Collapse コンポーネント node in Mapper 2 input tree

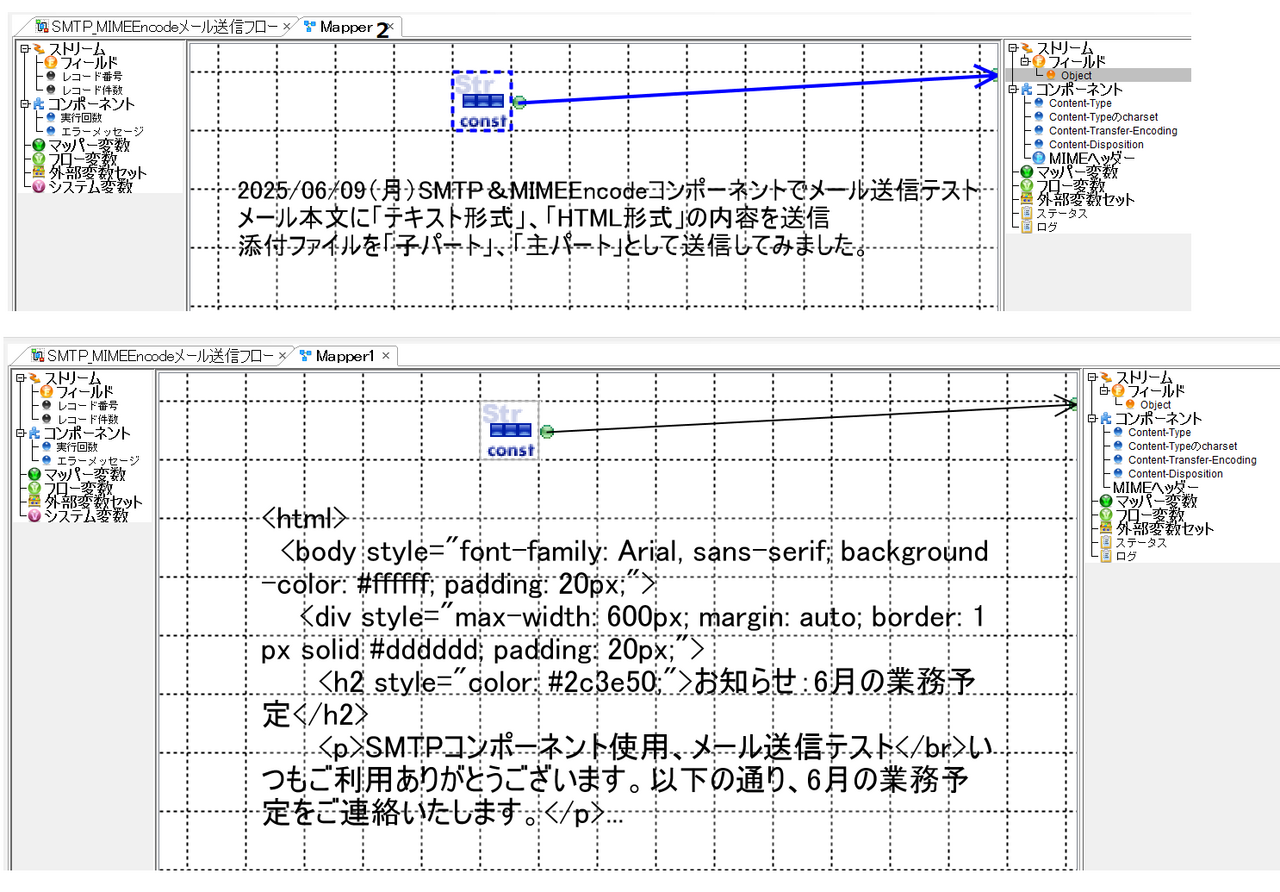tap(25, 103)
